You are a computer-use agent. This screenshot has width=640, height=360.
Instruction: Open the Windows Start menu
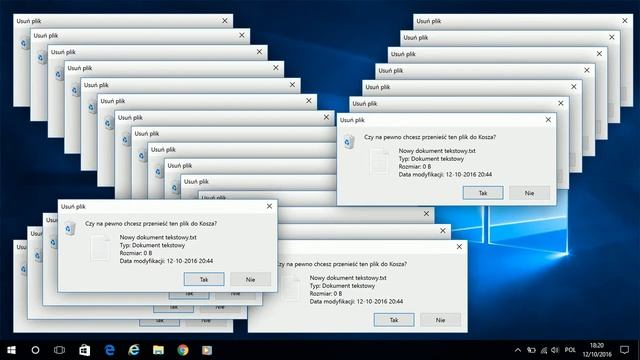pos(11,350)
